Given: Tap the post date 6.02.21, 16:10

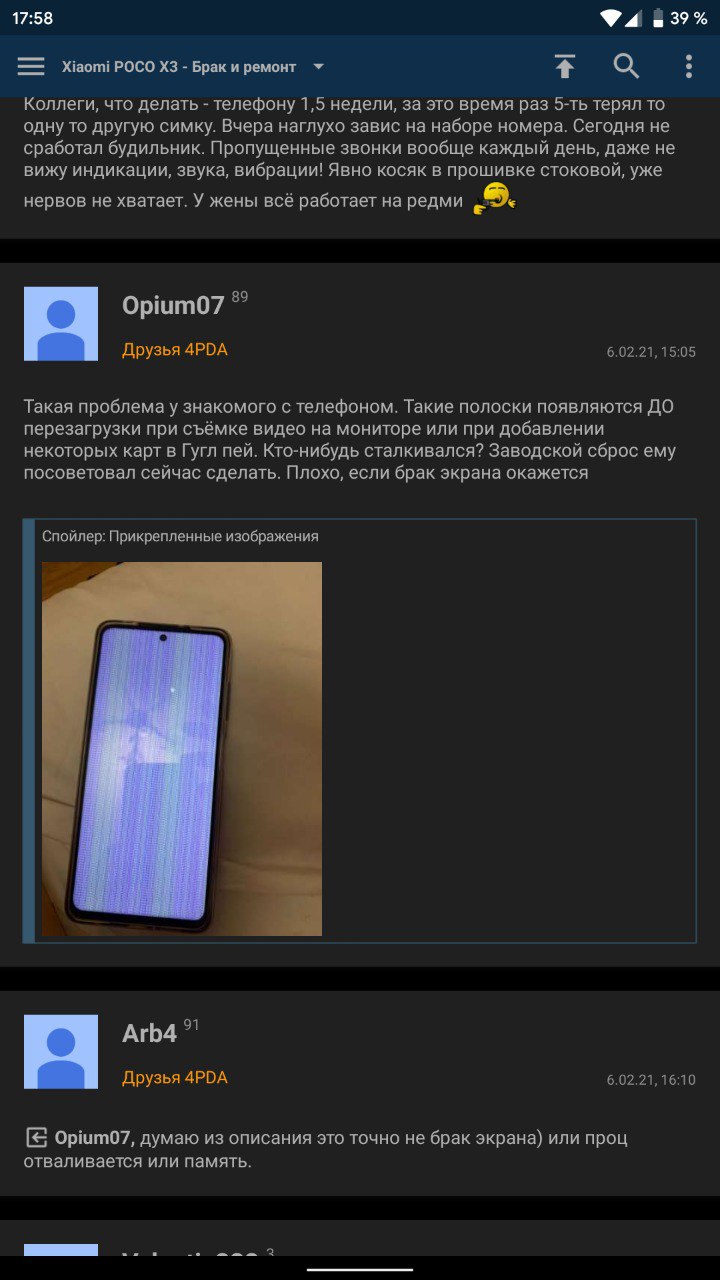Looking at the screenshot, I should click(651, 1080).
